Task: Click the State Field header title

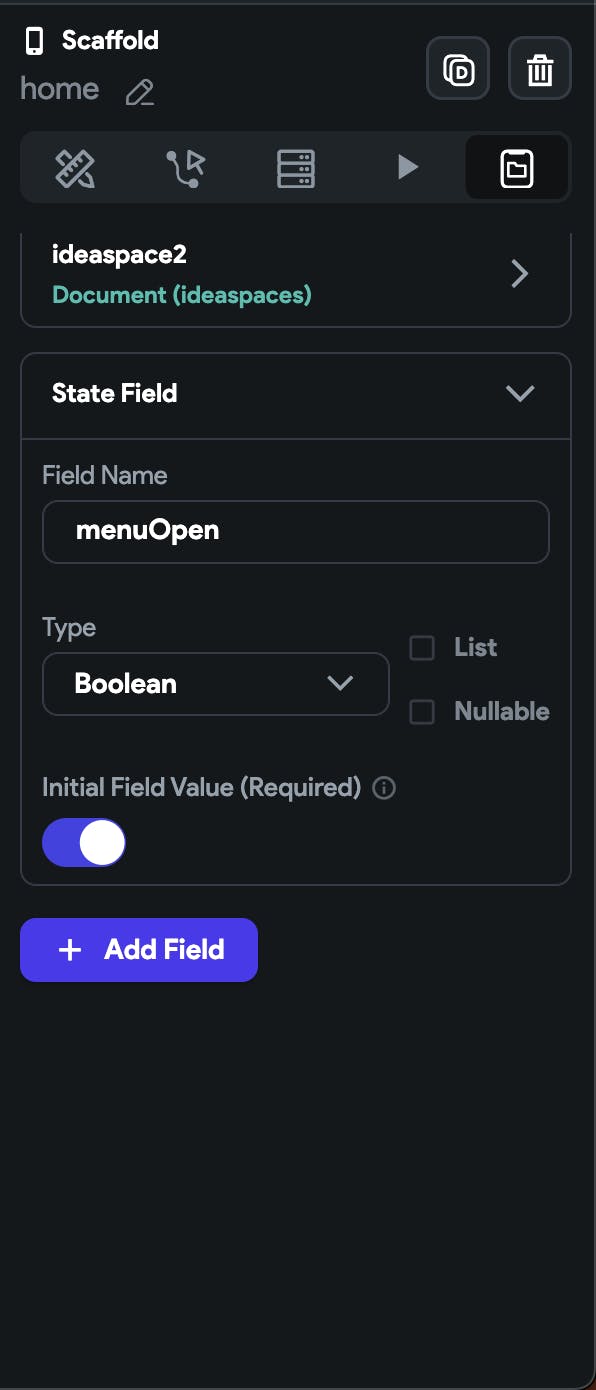Action: pyautogui.click(x=115, y=393)
